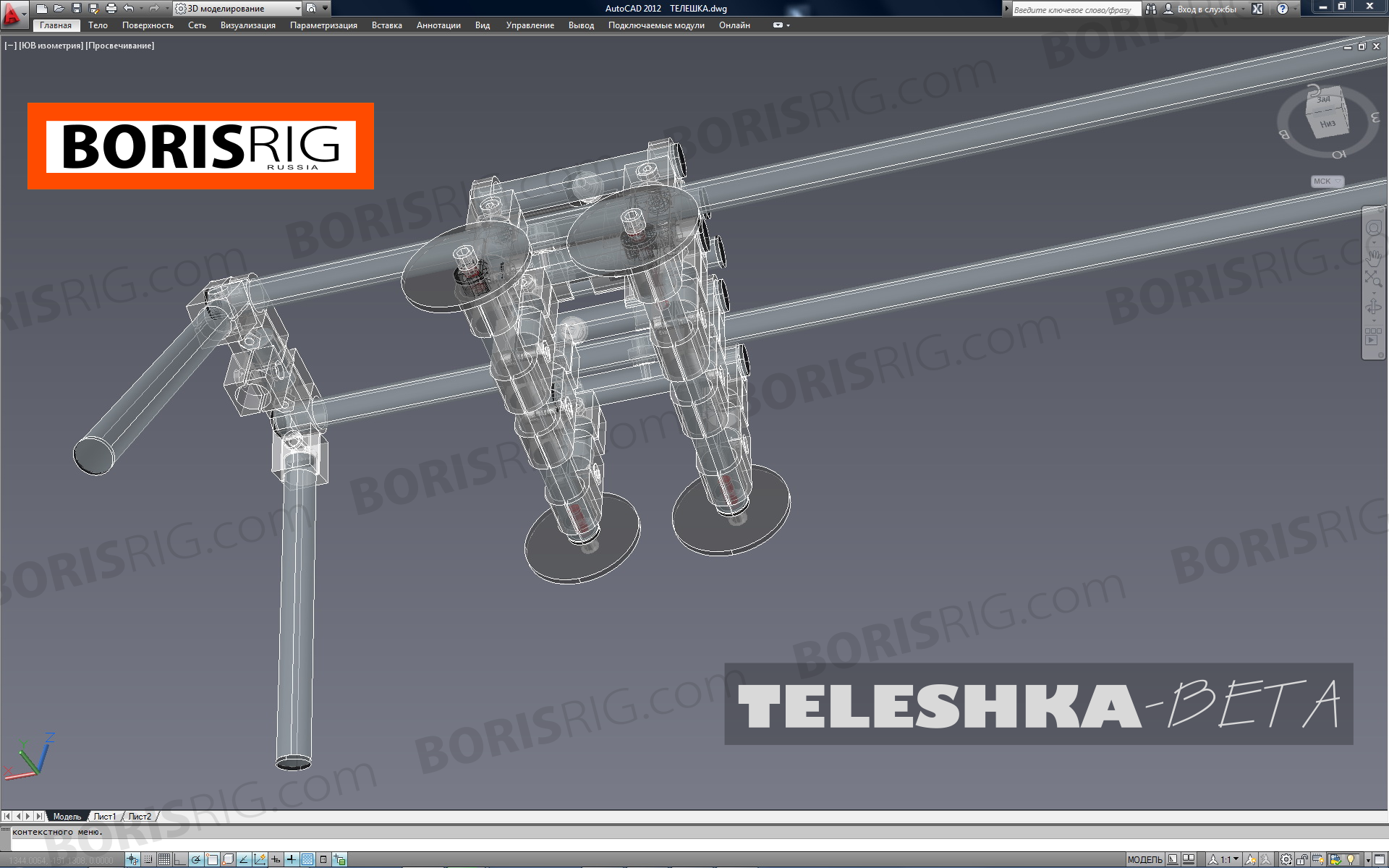Undo the last action

tap(128, 9)
